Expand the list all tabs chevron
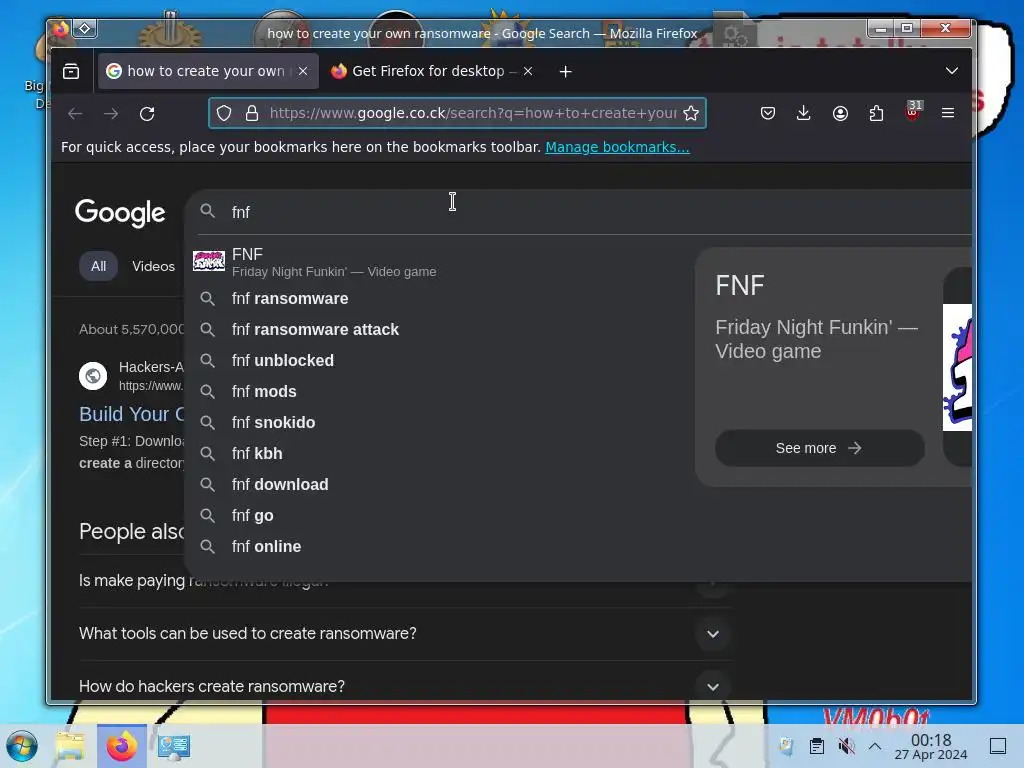 952,71
